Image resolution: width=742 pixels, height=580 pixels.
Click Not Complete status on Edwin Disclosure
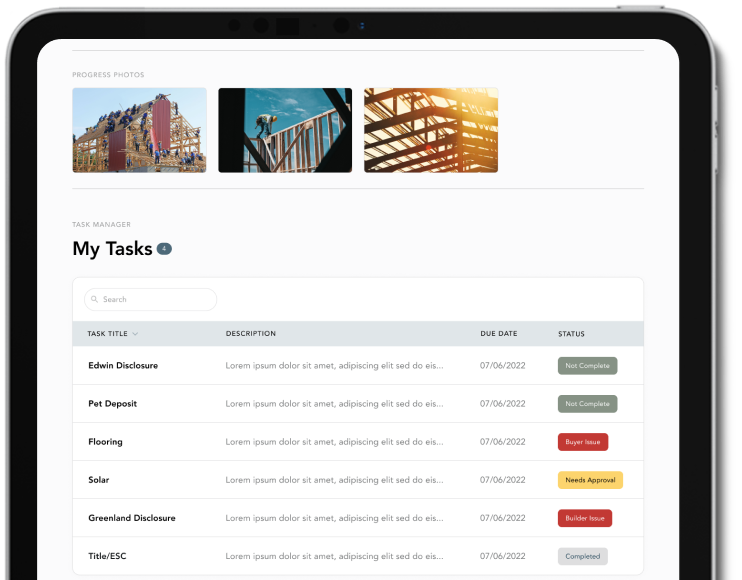click(587, 366)
